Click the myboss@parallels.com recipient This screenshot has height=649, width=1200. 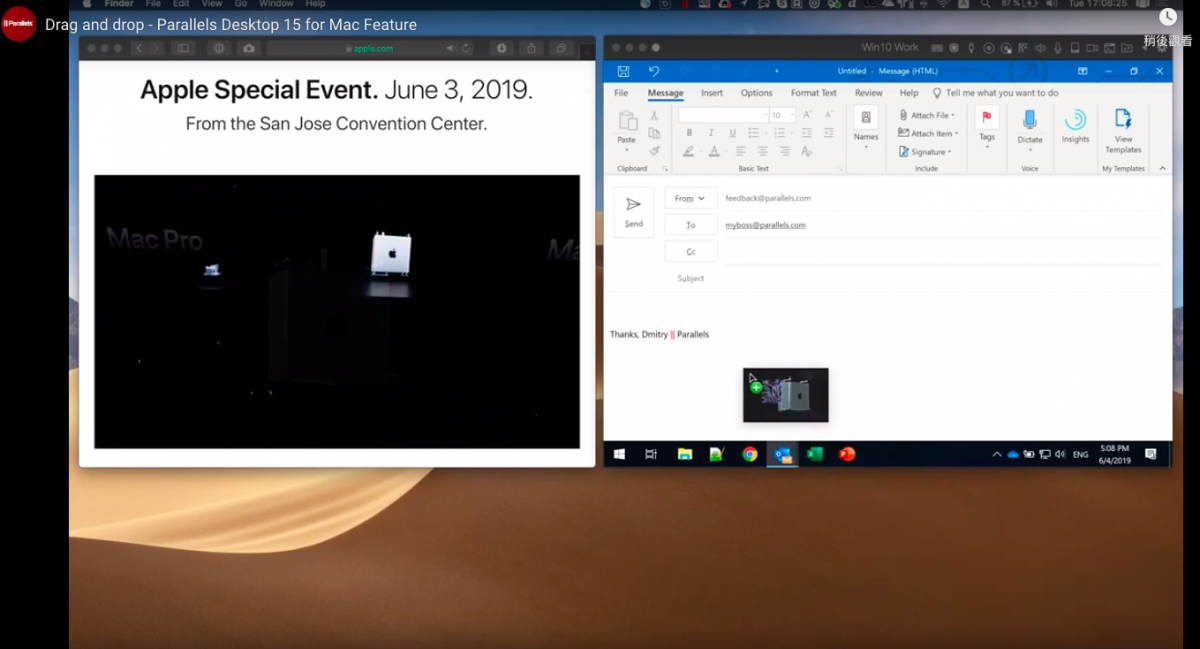pos(765,225)
